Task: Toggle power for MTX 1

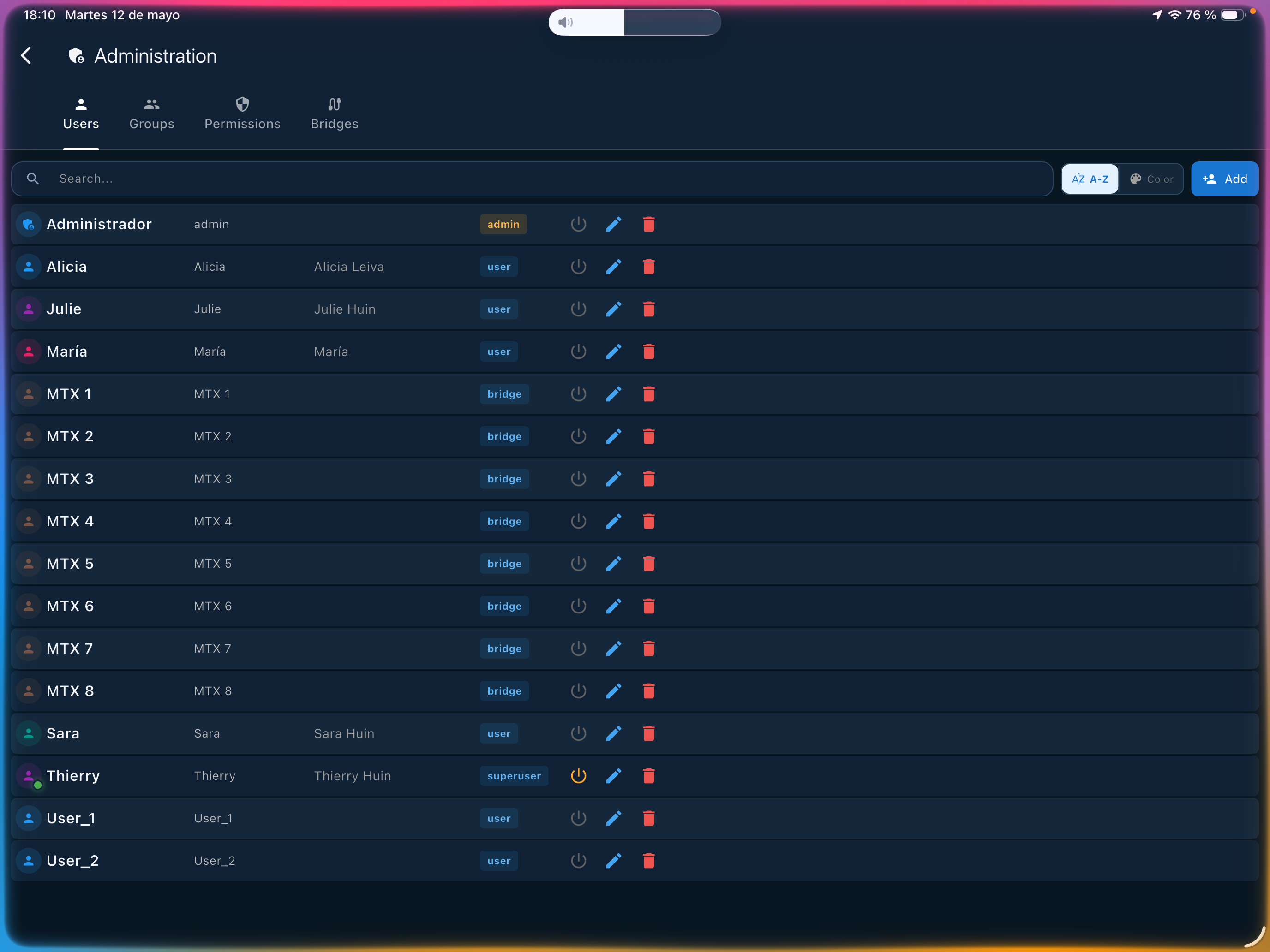Action: point(578,394)
